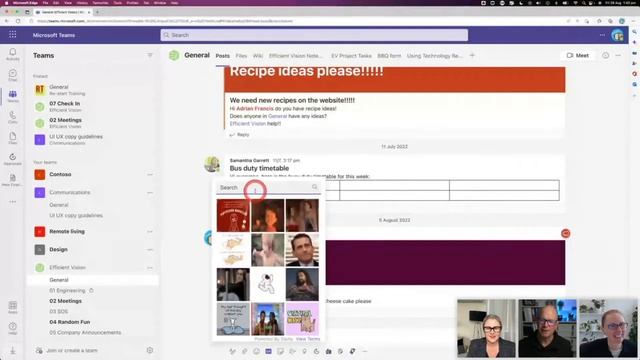Open the Approvals app in the left rail
Screen dimensions: 640x360
point(13,159)
